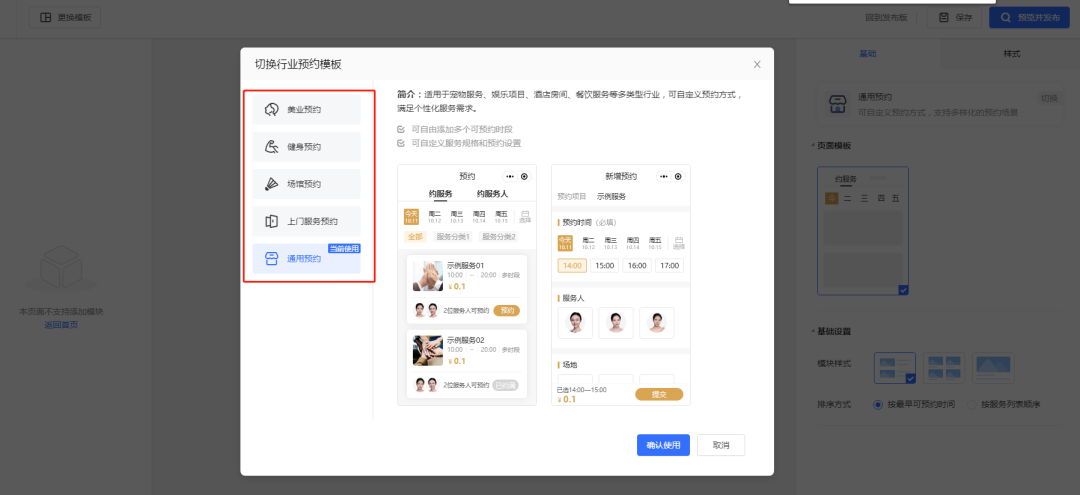Click the 选择 calendar icon in 新增预约
The image size is (1080, 495).
click(678, 242)
